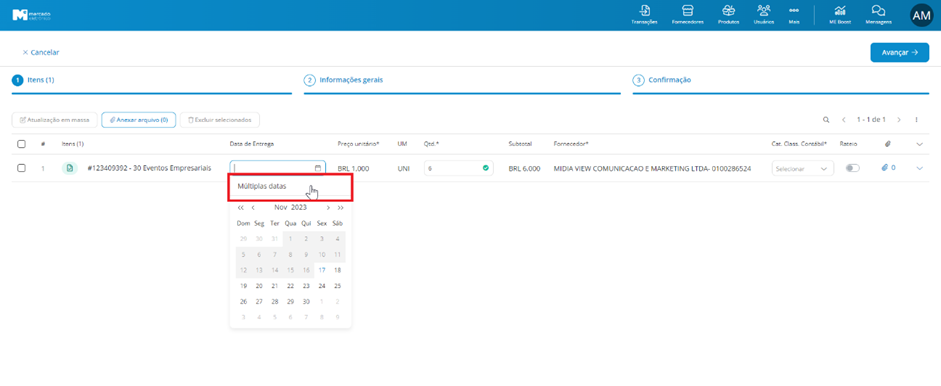Click the green document item icon

point(70,168)
